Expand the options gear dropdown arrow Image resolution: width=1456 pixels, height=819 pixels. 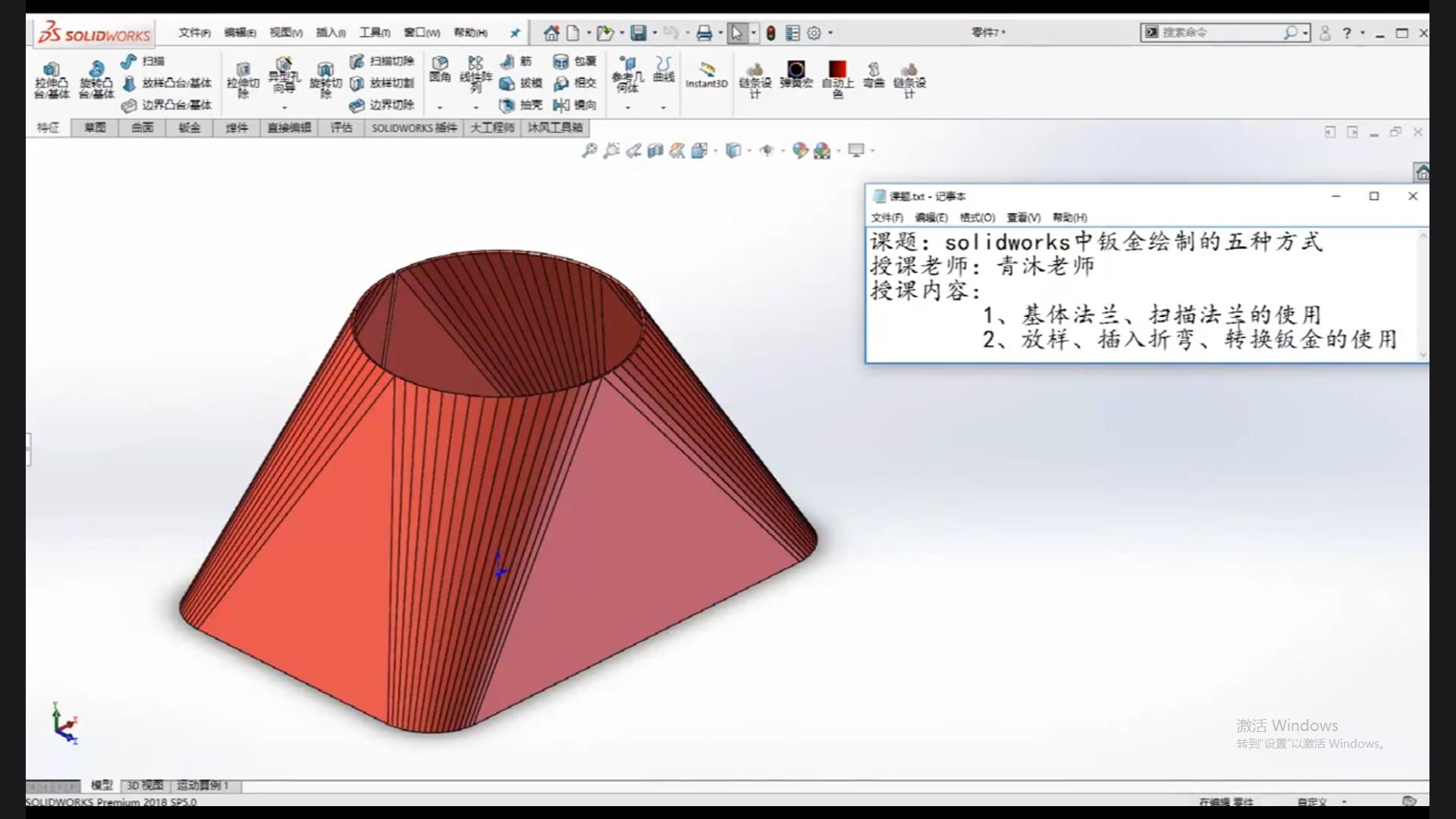830,33
